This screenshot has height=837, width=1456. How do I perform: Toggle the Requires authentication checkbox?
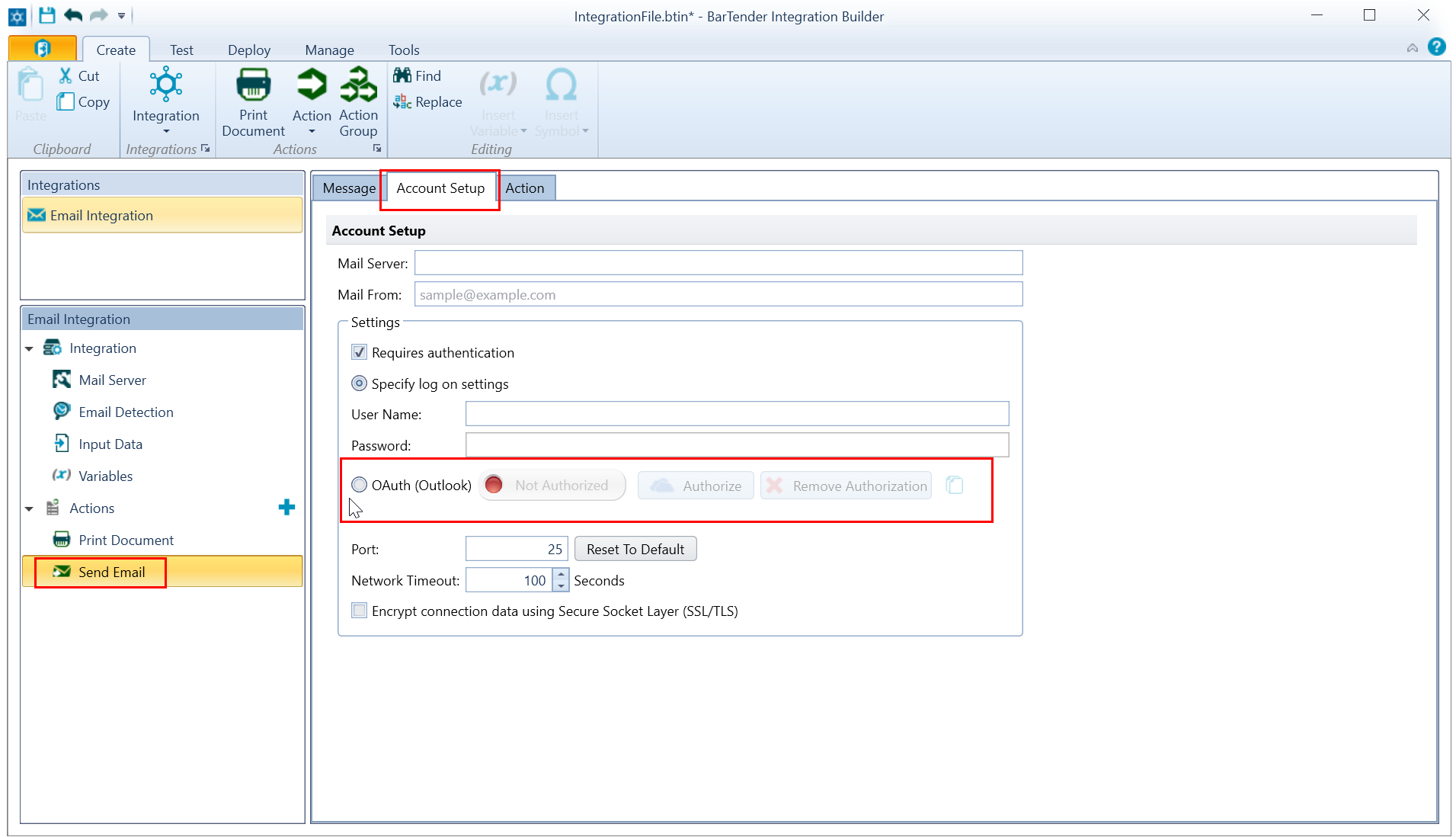tap(359, 352)
